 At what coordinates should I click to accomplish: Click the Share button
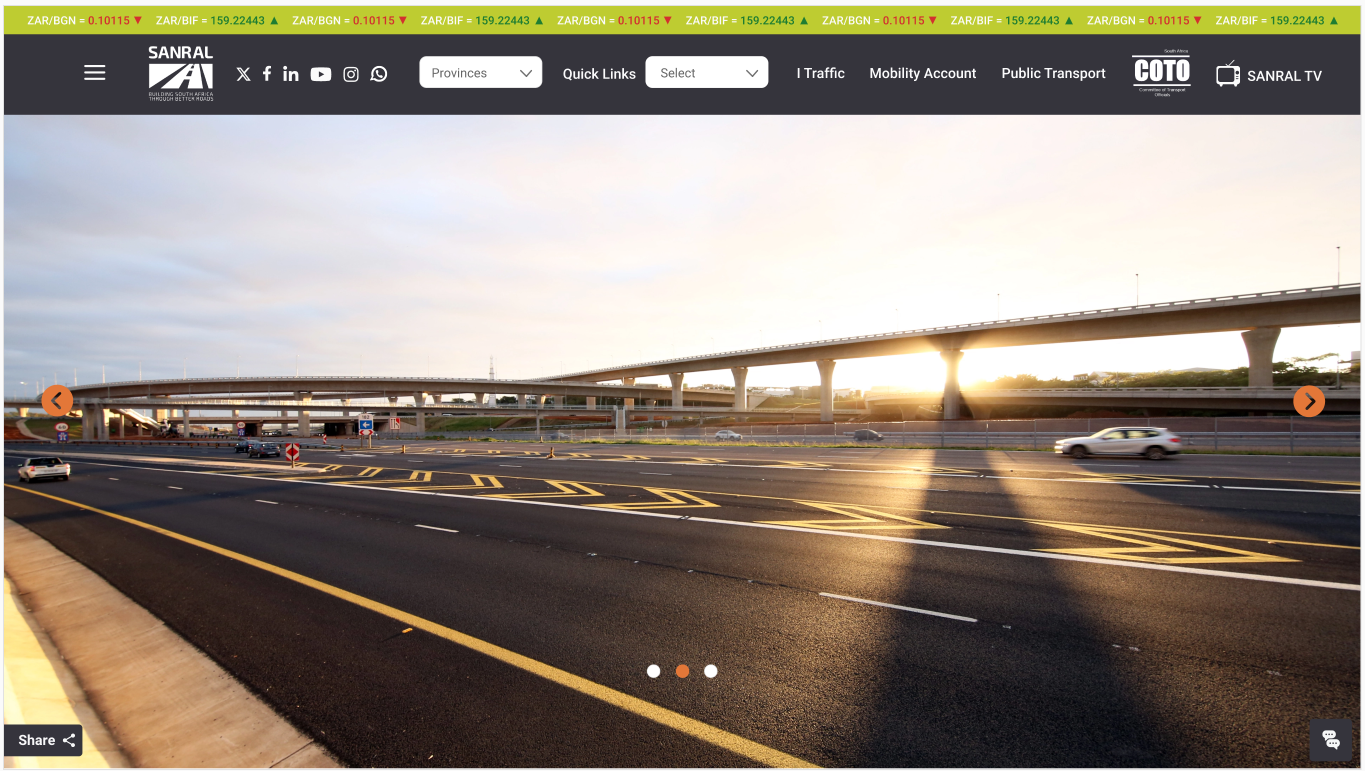[43, 740]
